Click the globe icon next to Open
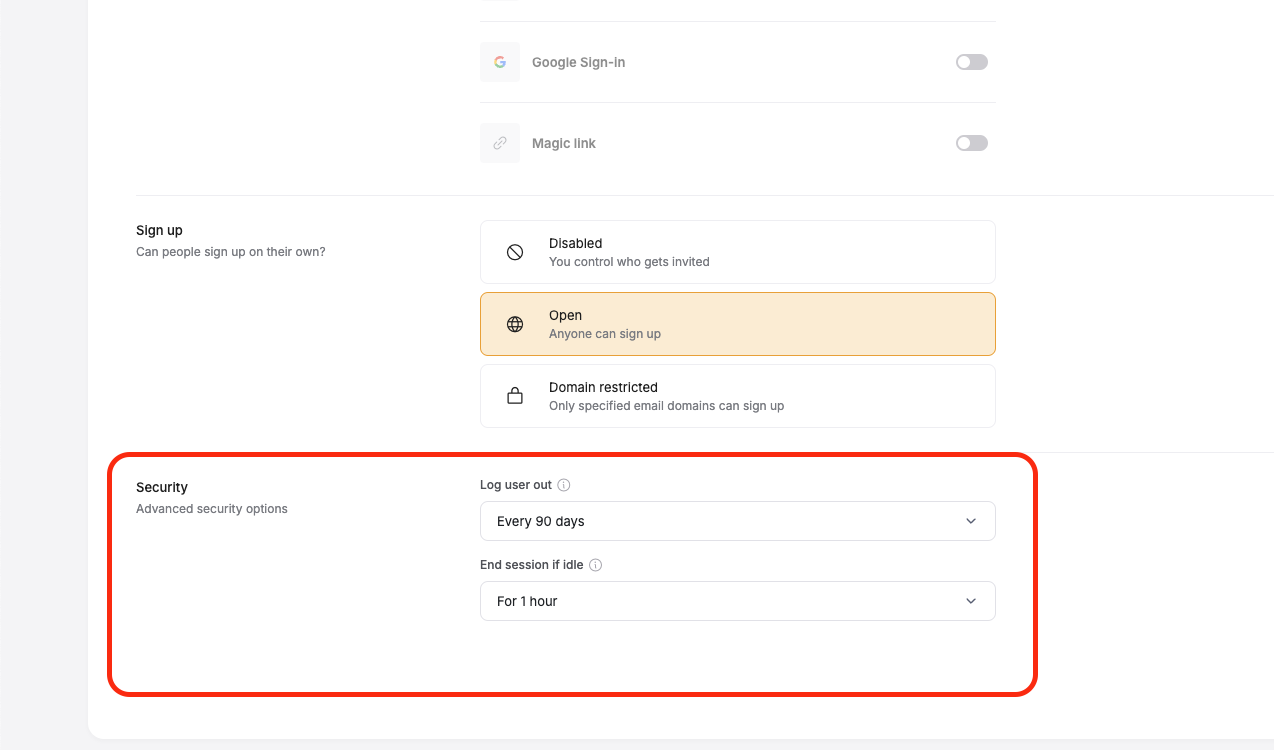Image resolution: width=1274 pixels, height=750 pixels. click(x=515, y=324)
